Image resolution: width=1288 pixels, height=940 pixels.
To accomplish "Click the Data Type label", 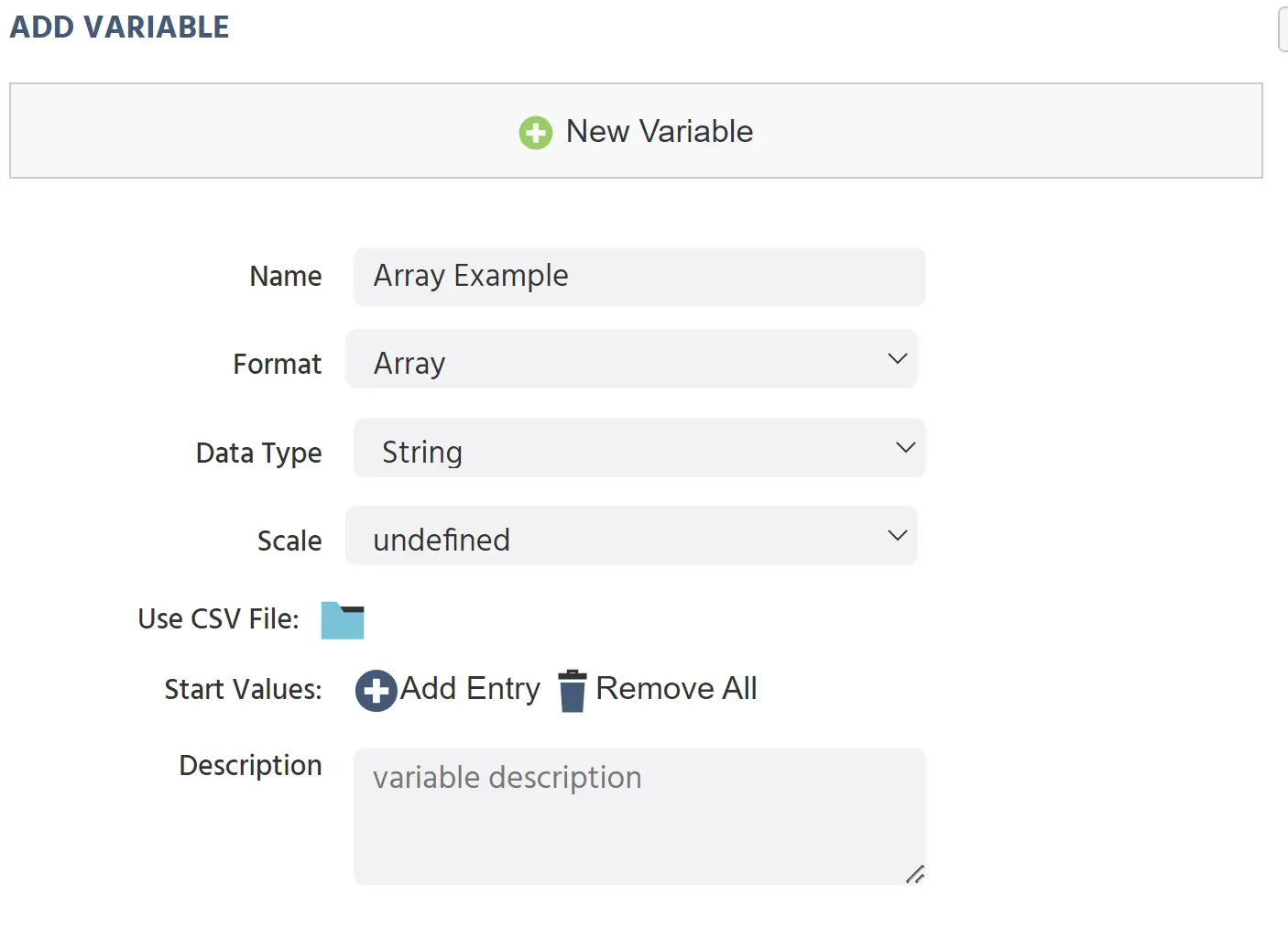I will (259, 453).
